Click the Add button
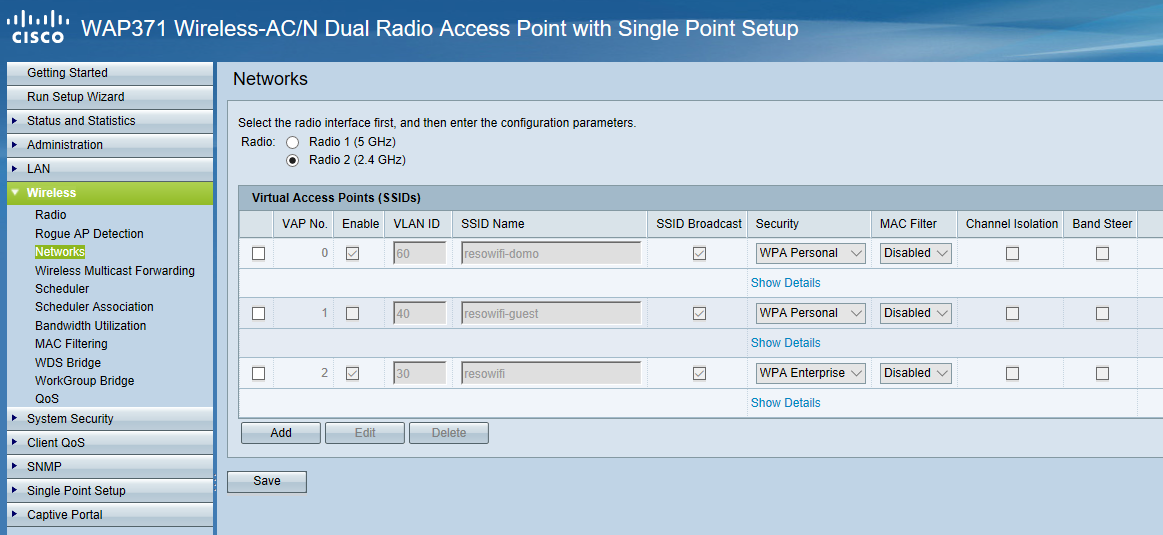The height and width of the screenshot is (535, 1163). click(280, 433)
